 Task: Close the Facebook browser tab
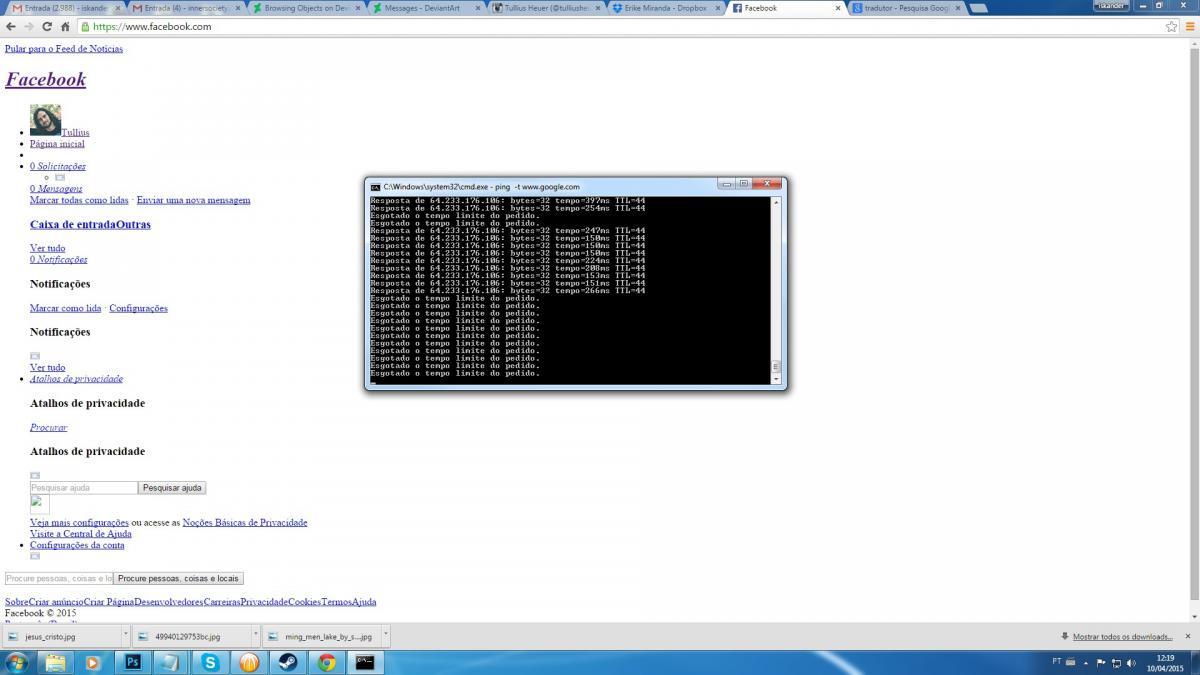point(839,8)
